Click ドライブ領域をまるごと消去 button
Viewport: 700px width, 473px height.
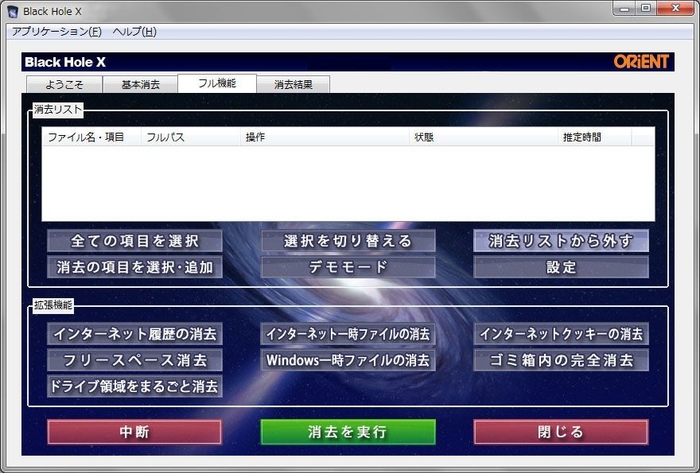tap(134, 386)
